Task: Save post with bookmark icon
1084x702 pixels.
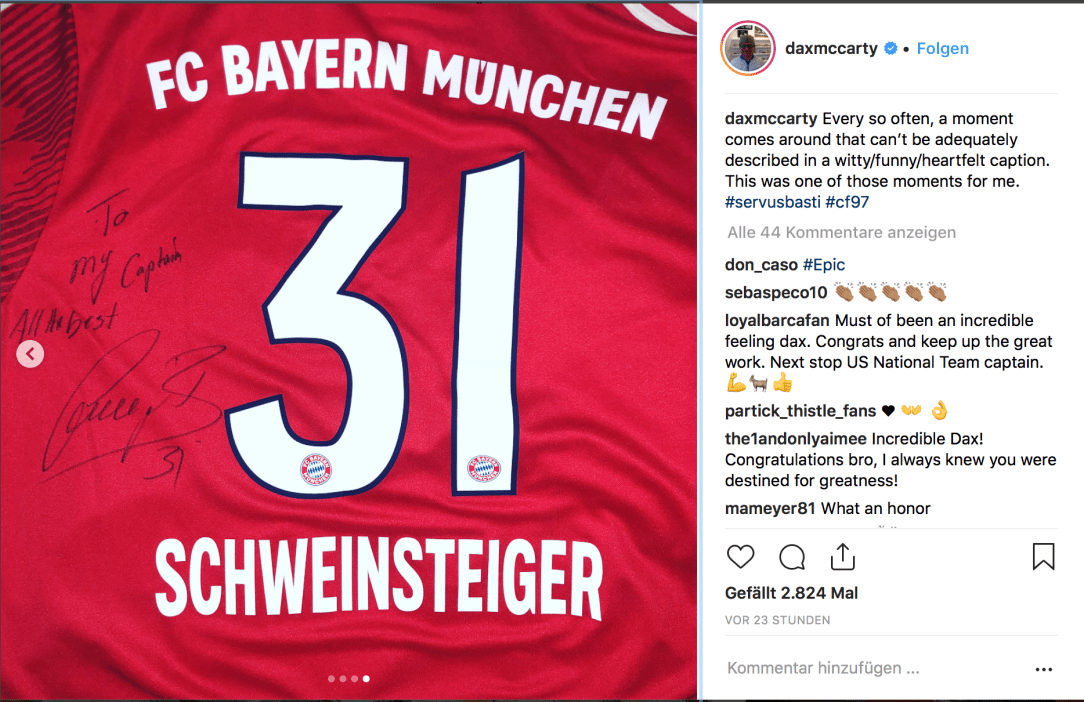Action: click(x=1043, y=557)
